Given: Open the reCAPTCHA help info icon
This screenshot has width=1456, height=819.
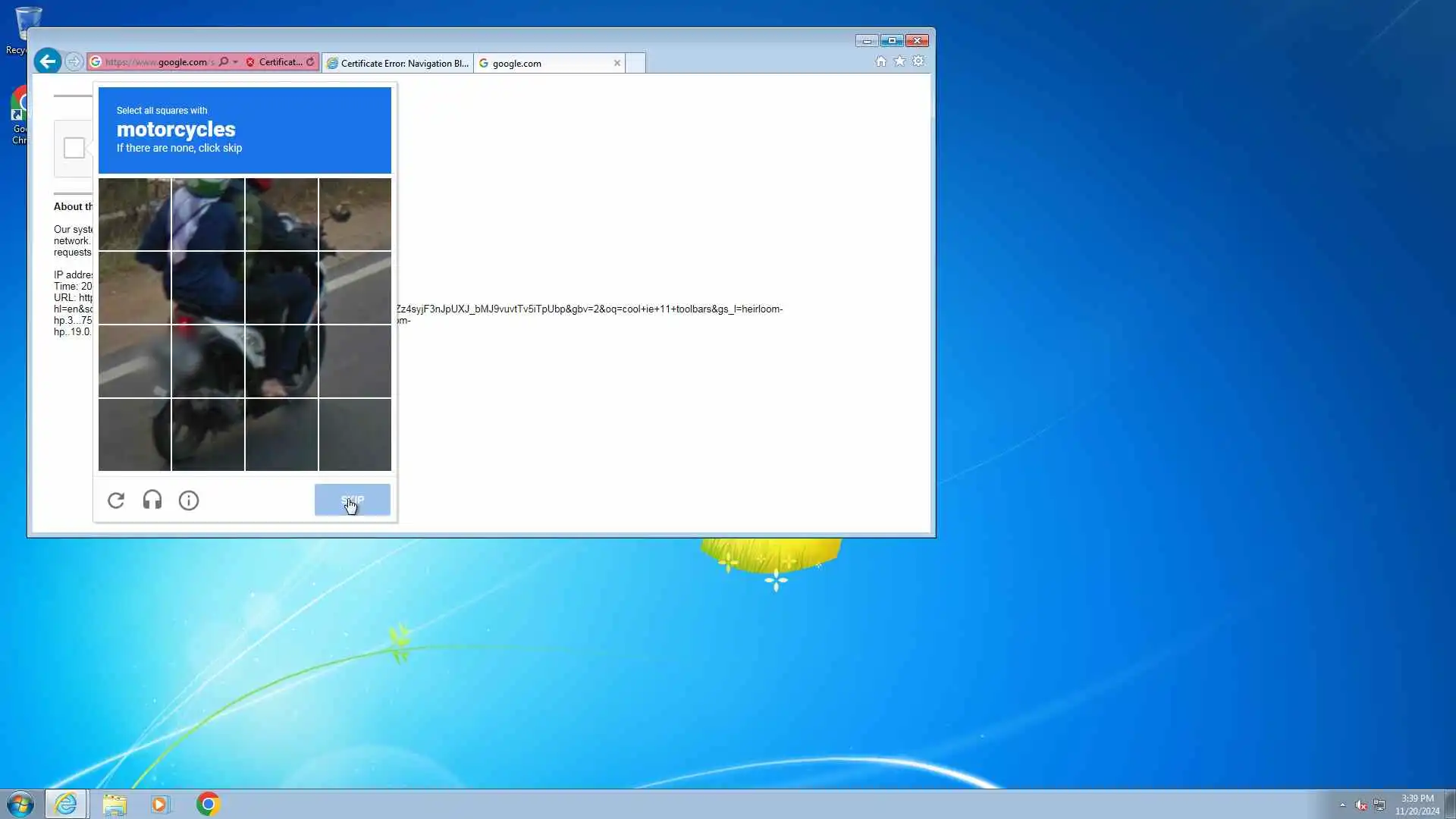Looking at the screenshot, I should [x=189, y=500].
